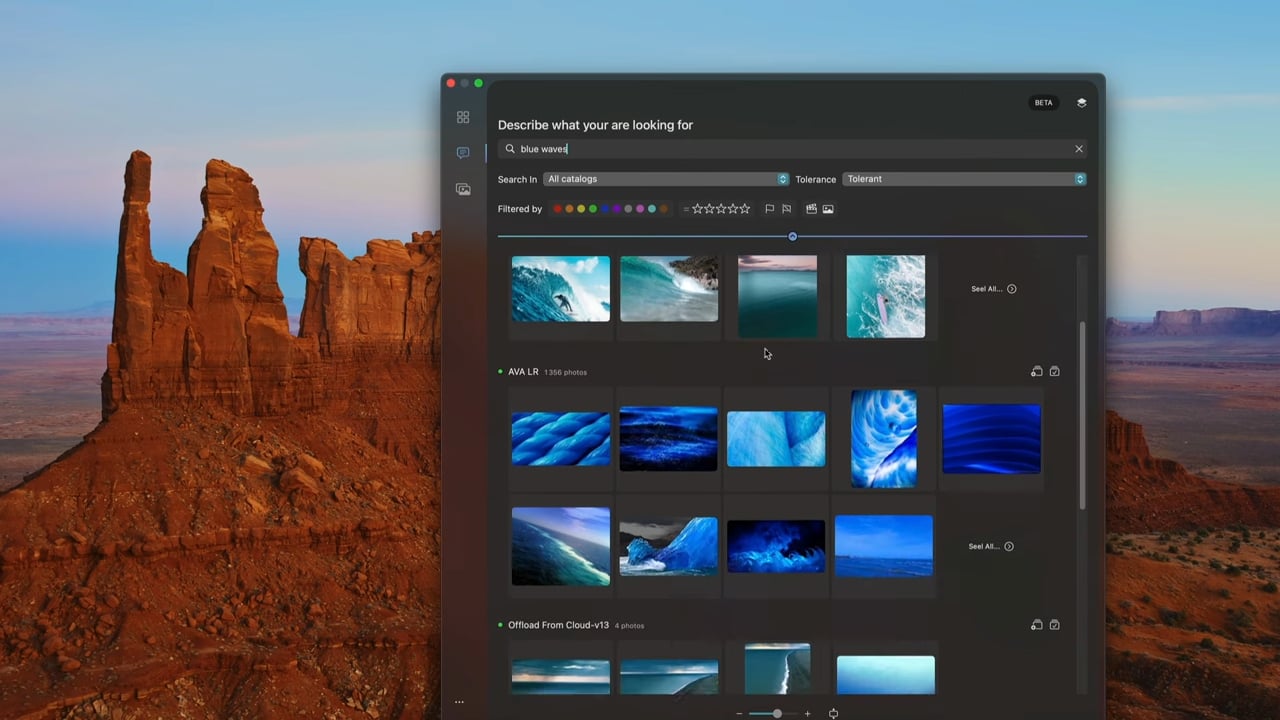Open deep blue abstract curves thumbnail

pos(992,438)
